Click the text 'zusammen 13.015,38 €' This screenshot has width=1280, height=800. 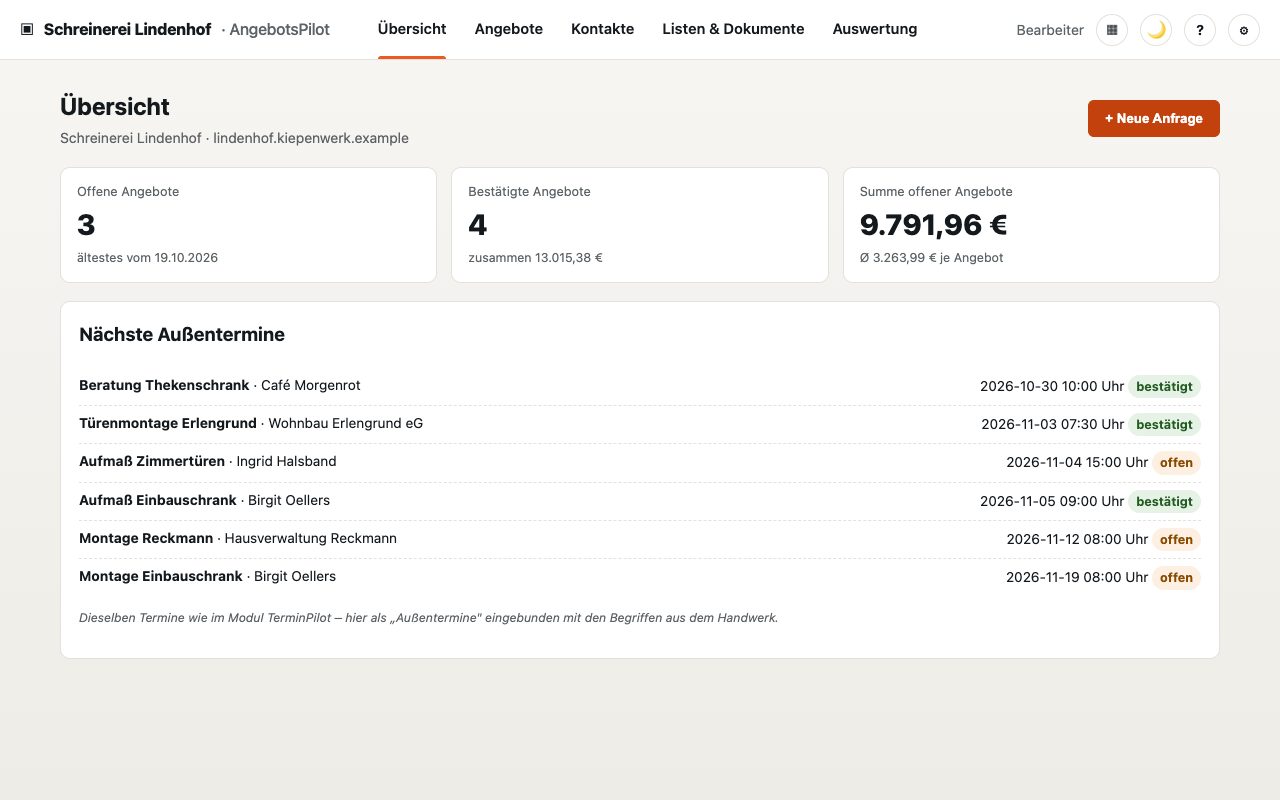click(x=535, y=258)
